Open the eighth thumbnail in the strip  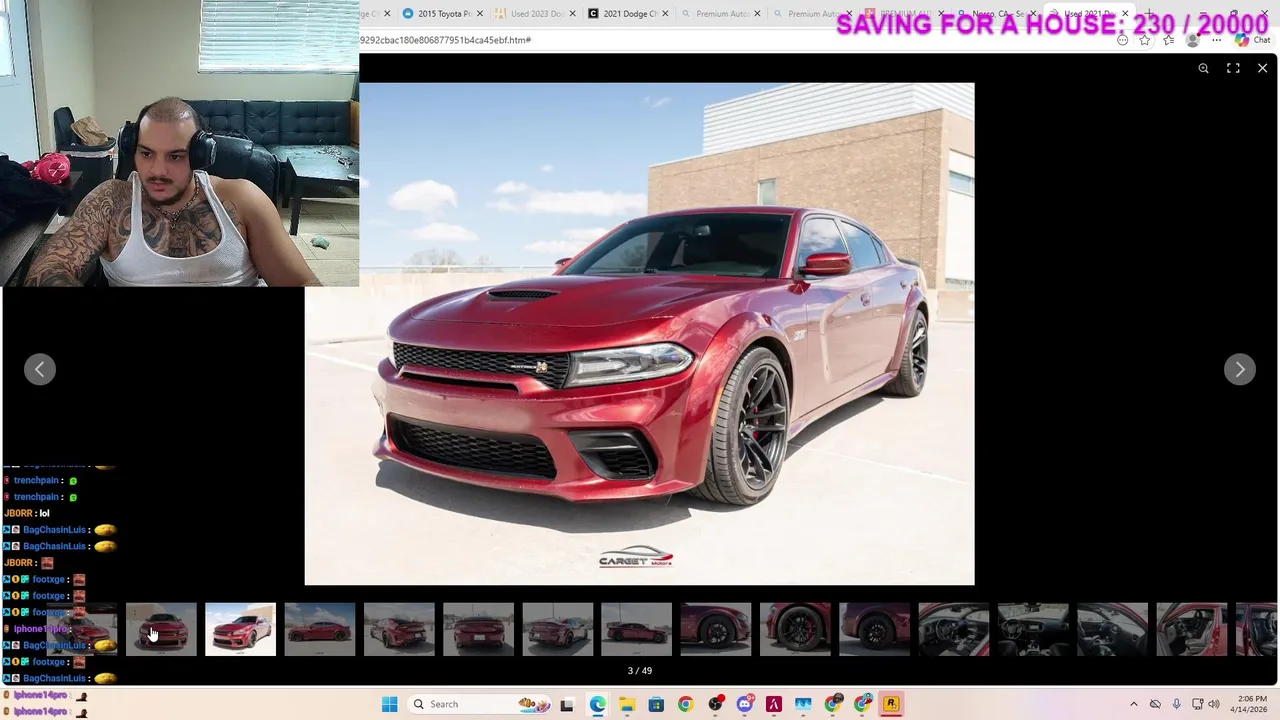coord(637,630)
